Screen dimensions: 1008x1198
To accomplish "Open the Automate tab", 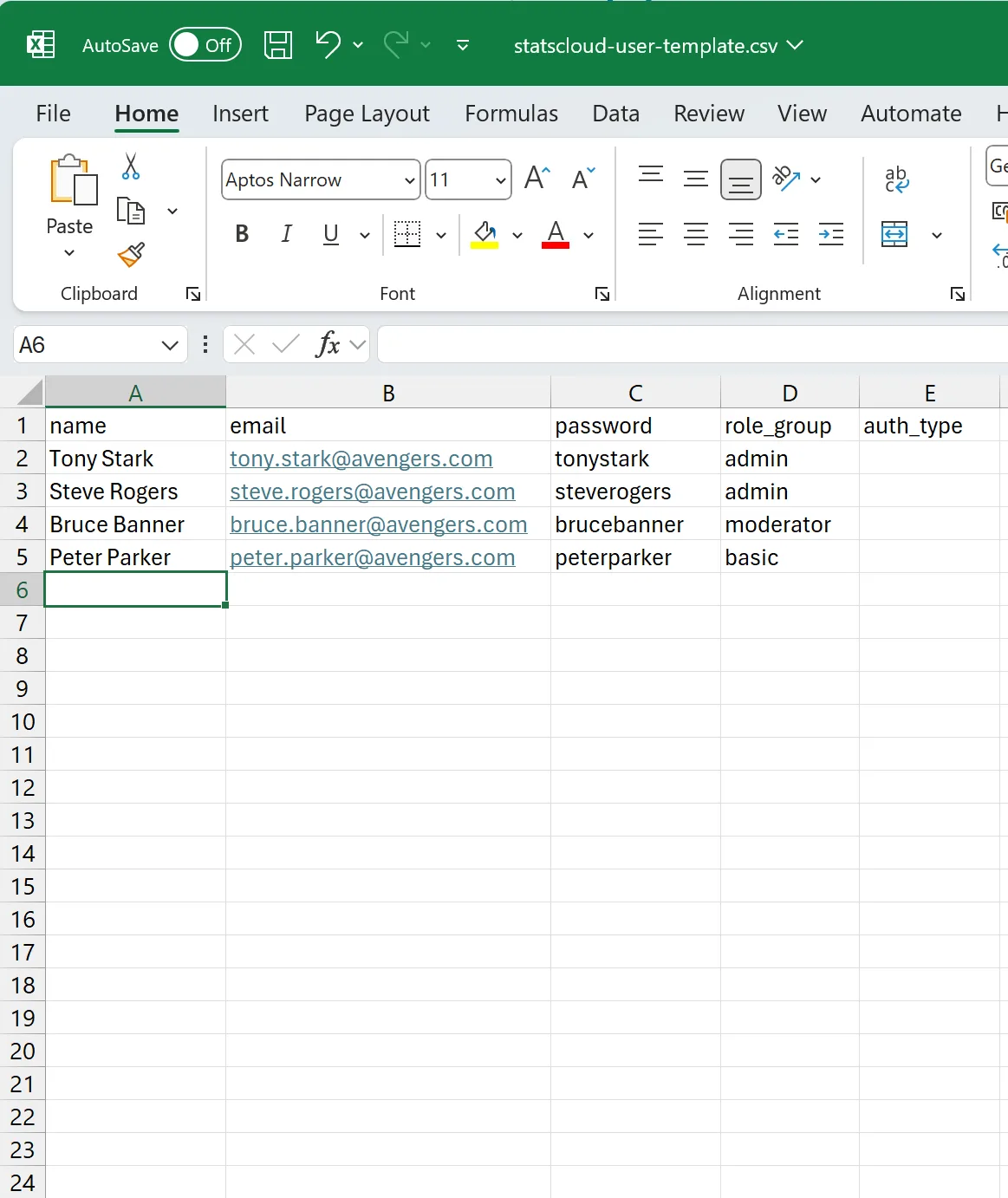I will (911, 114).
